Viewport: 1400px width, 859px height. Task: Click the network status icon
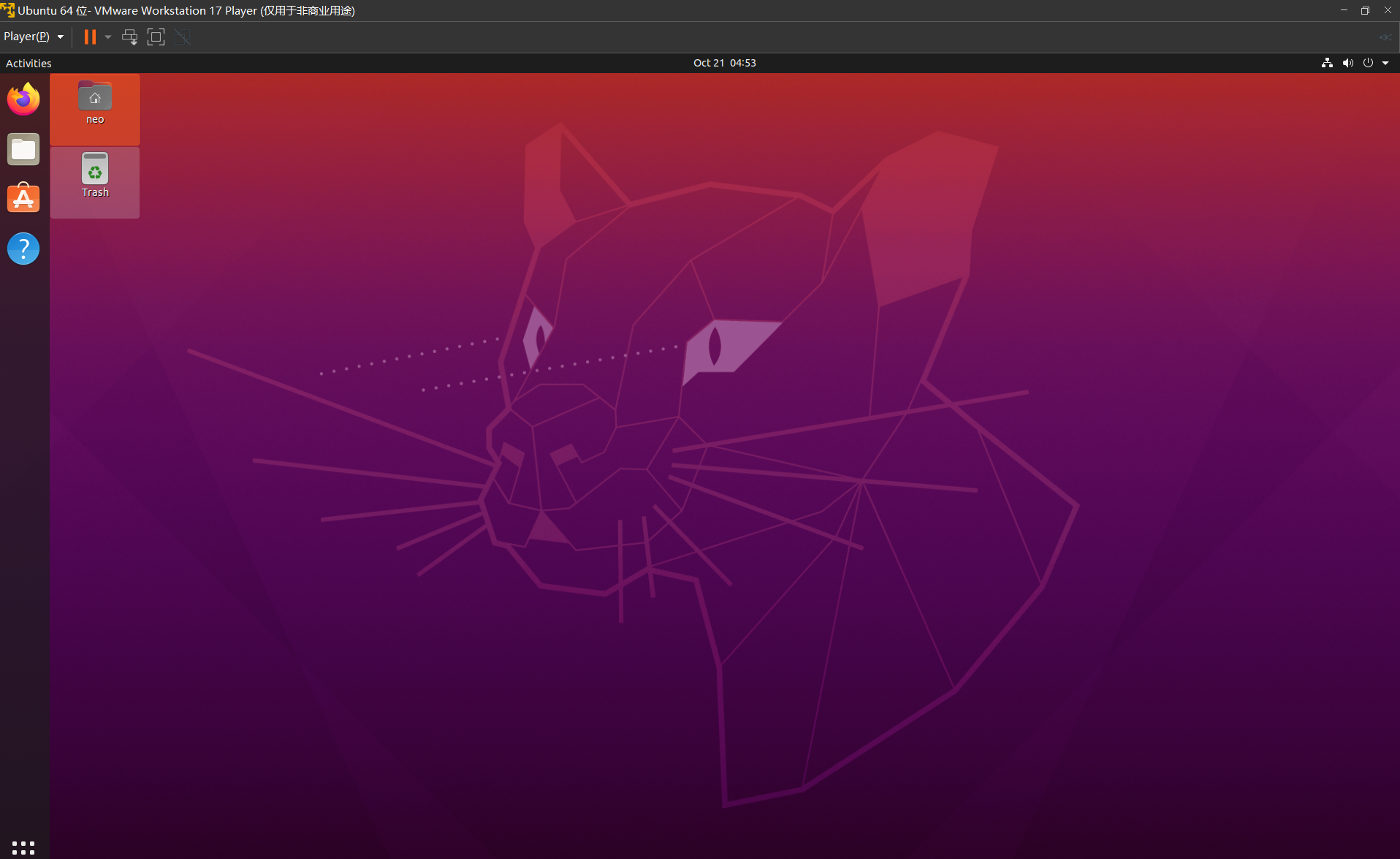tap(1327, 63)
